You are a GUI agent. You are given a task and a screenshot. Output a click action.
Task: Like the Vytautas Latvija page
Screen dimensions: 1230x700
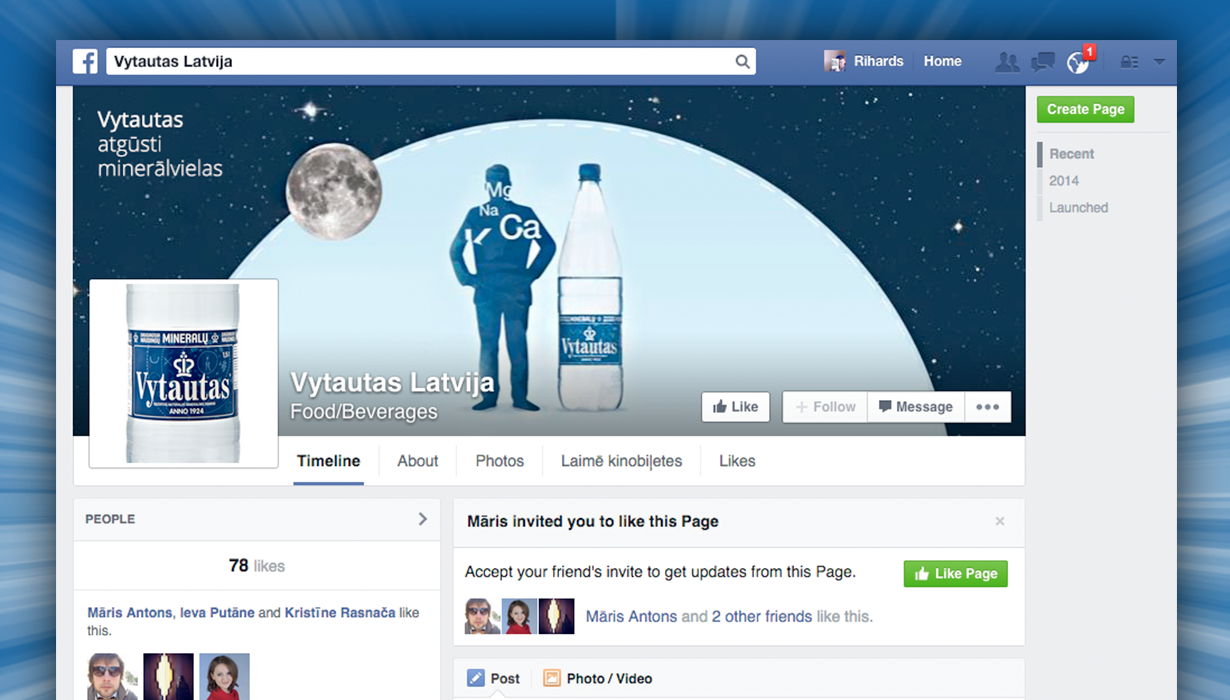point(735,406)
